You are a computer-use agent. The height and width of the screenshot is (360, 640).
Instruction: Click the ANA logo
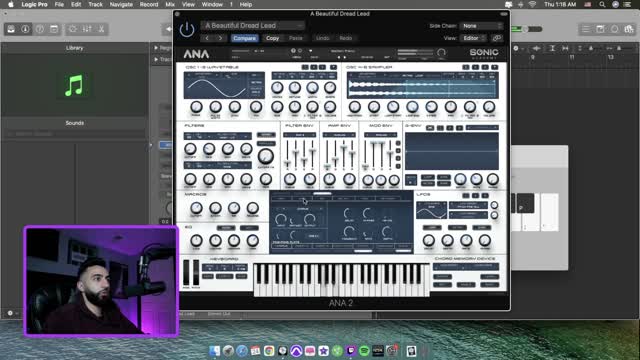[196, 53]
